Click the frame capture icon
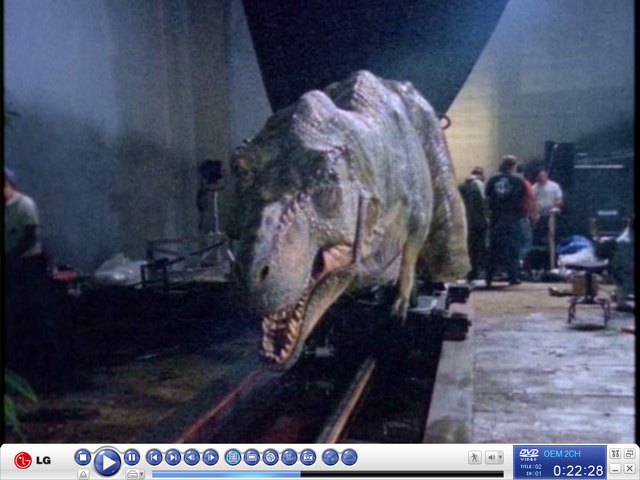This screenshot has width=640, height=480. pos(308,457)
